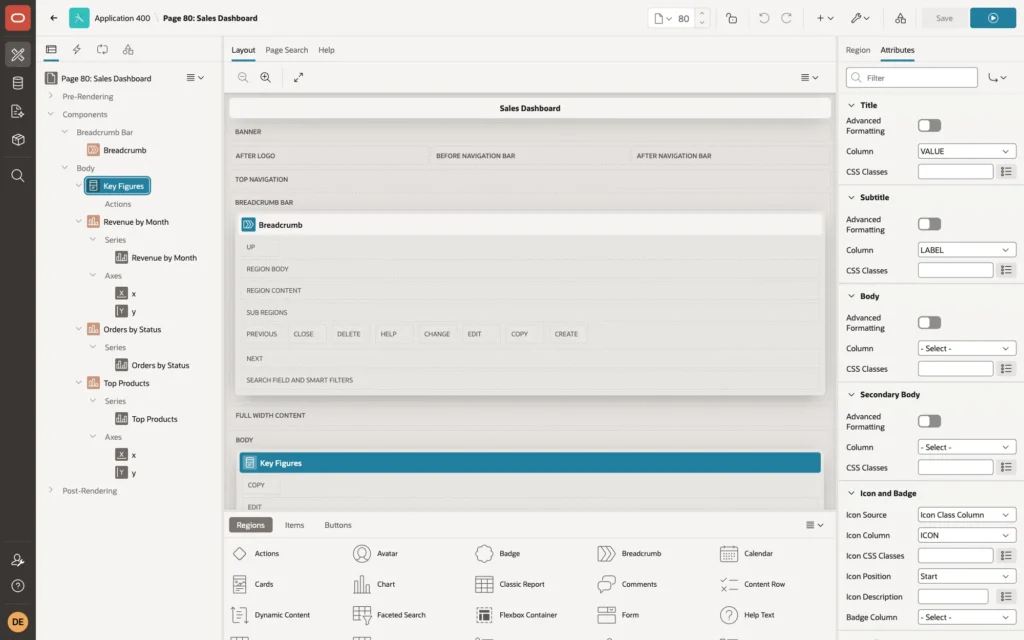
Task: Open the Dynamic Actions lightning tab
Action: (76, 50)
